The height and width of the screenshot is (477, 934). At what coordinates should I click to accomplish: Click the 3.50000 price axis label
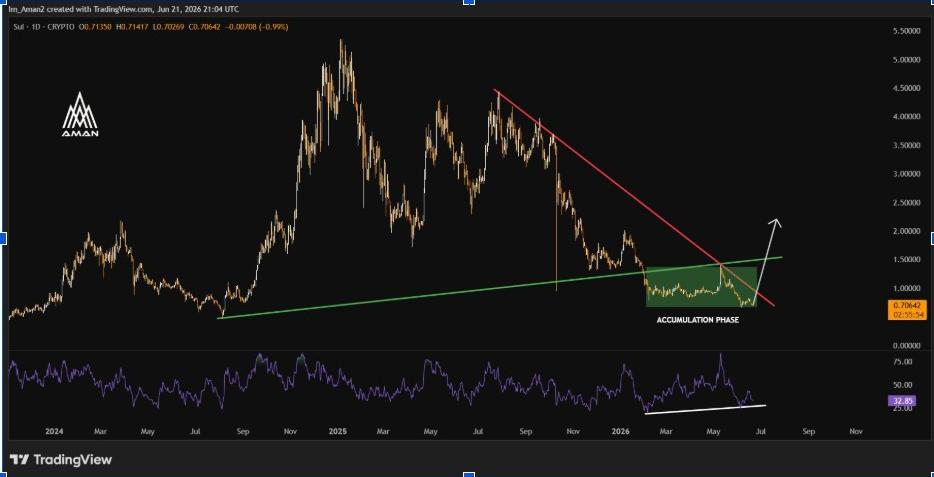pos(905,145)
